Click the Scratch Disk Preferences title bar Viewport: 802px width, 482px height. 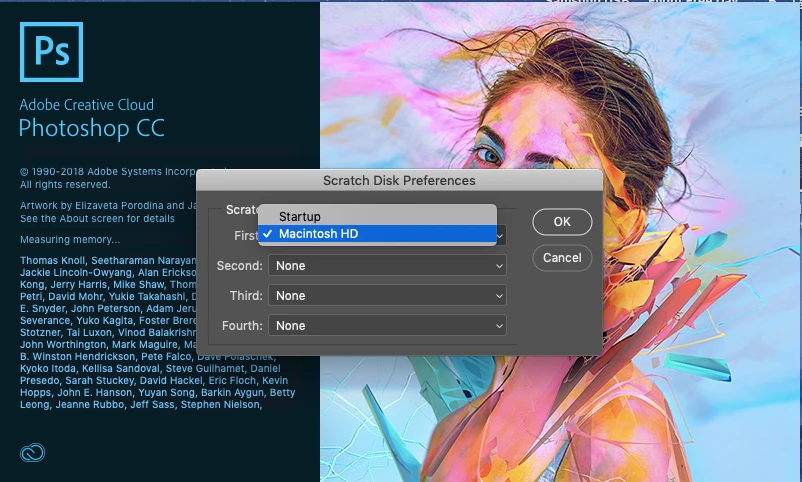399,180
